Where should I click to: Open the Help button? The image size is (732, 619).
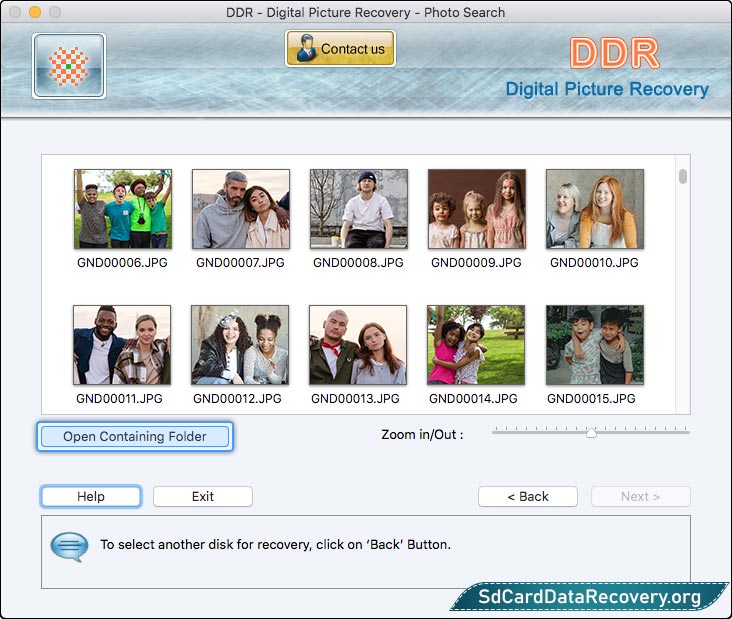pyautogui.click(x=91, y=497)
